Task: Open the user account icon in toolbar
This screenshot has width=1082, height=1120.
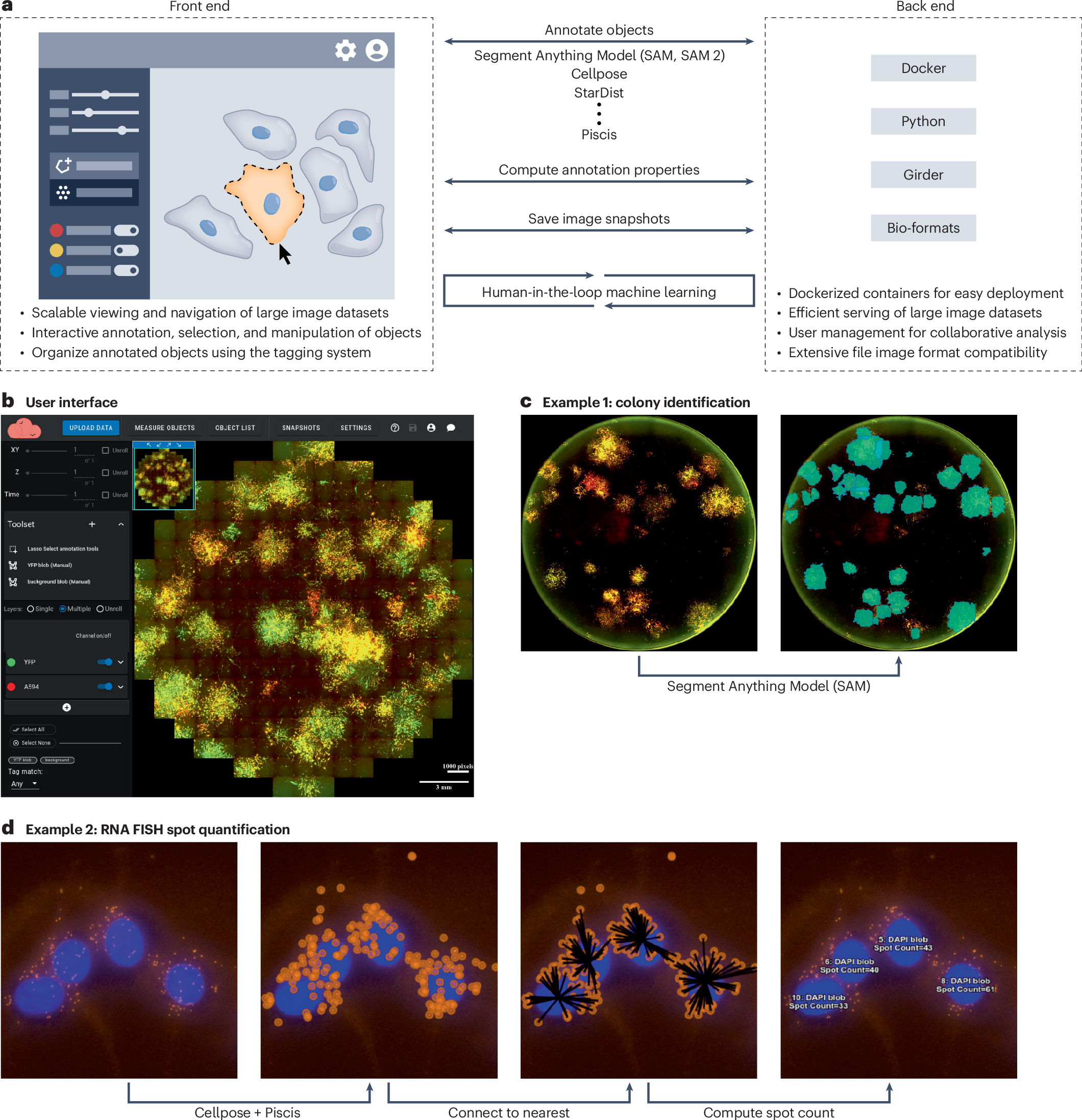Action: (x=431, y=428)
